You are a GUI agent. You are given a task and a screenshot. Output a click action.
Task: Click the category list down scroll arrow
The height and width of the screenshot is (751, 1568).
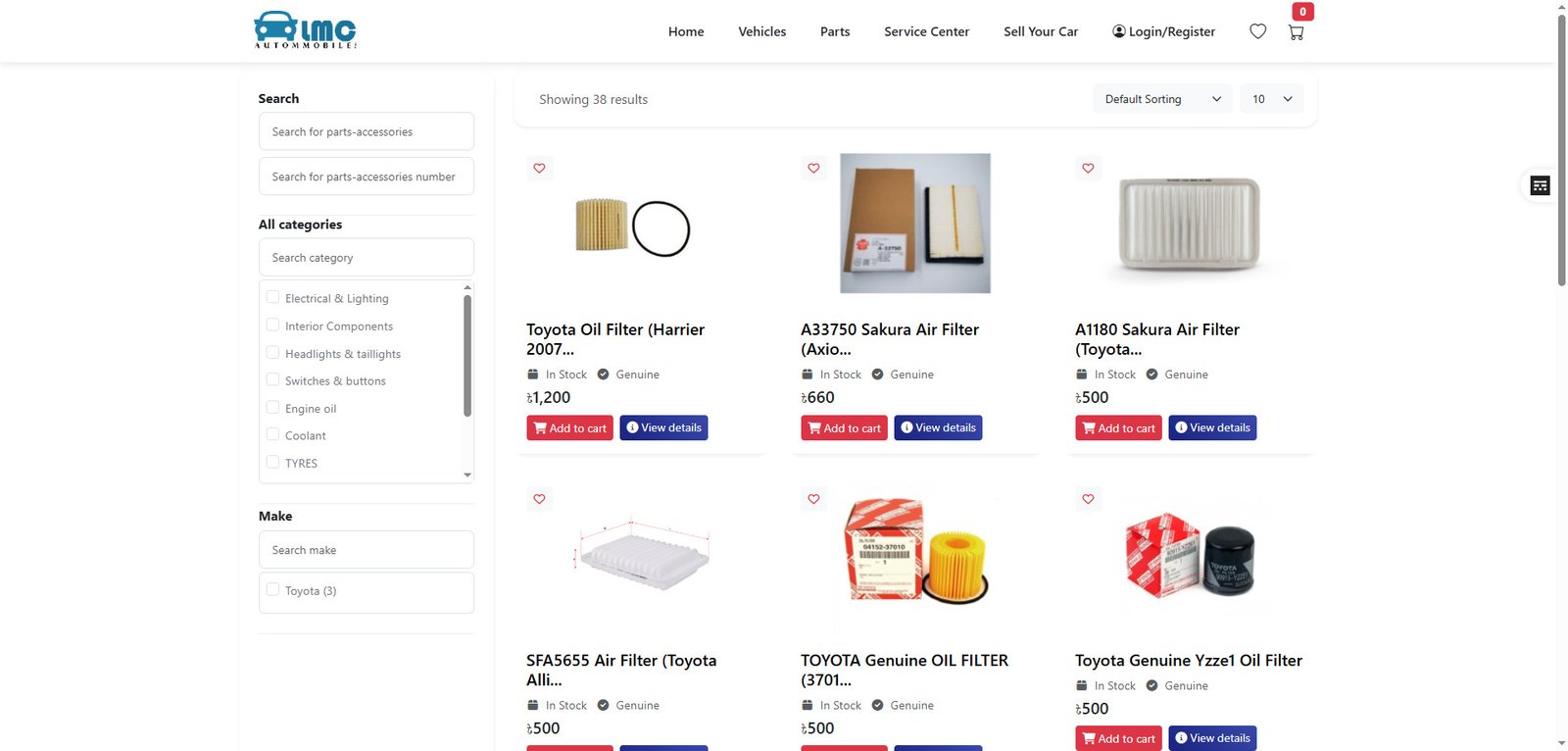pos(467,475)
